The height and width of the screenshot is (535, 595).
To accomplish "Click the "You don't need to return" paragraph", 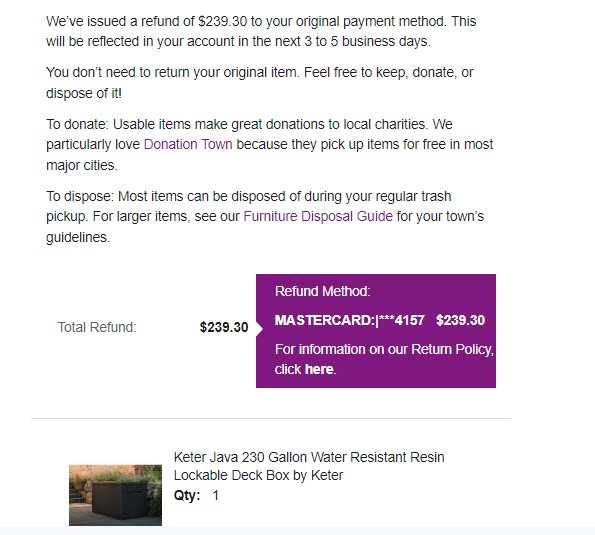I will 260,82.
